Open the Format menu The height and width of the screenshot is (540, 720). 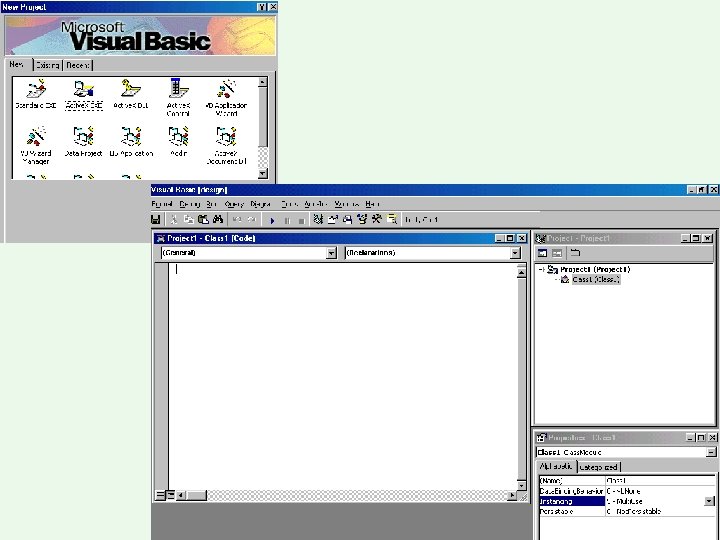(x=162, y=204)
